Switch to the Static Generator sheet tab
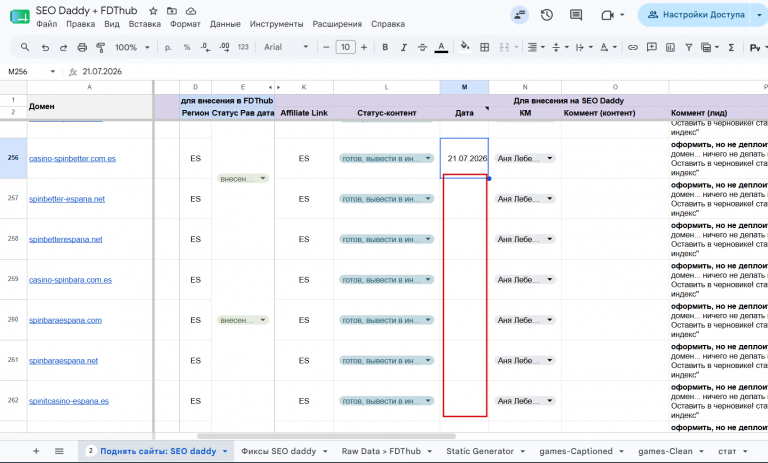 pyautogui.click(x=480, y=451)
